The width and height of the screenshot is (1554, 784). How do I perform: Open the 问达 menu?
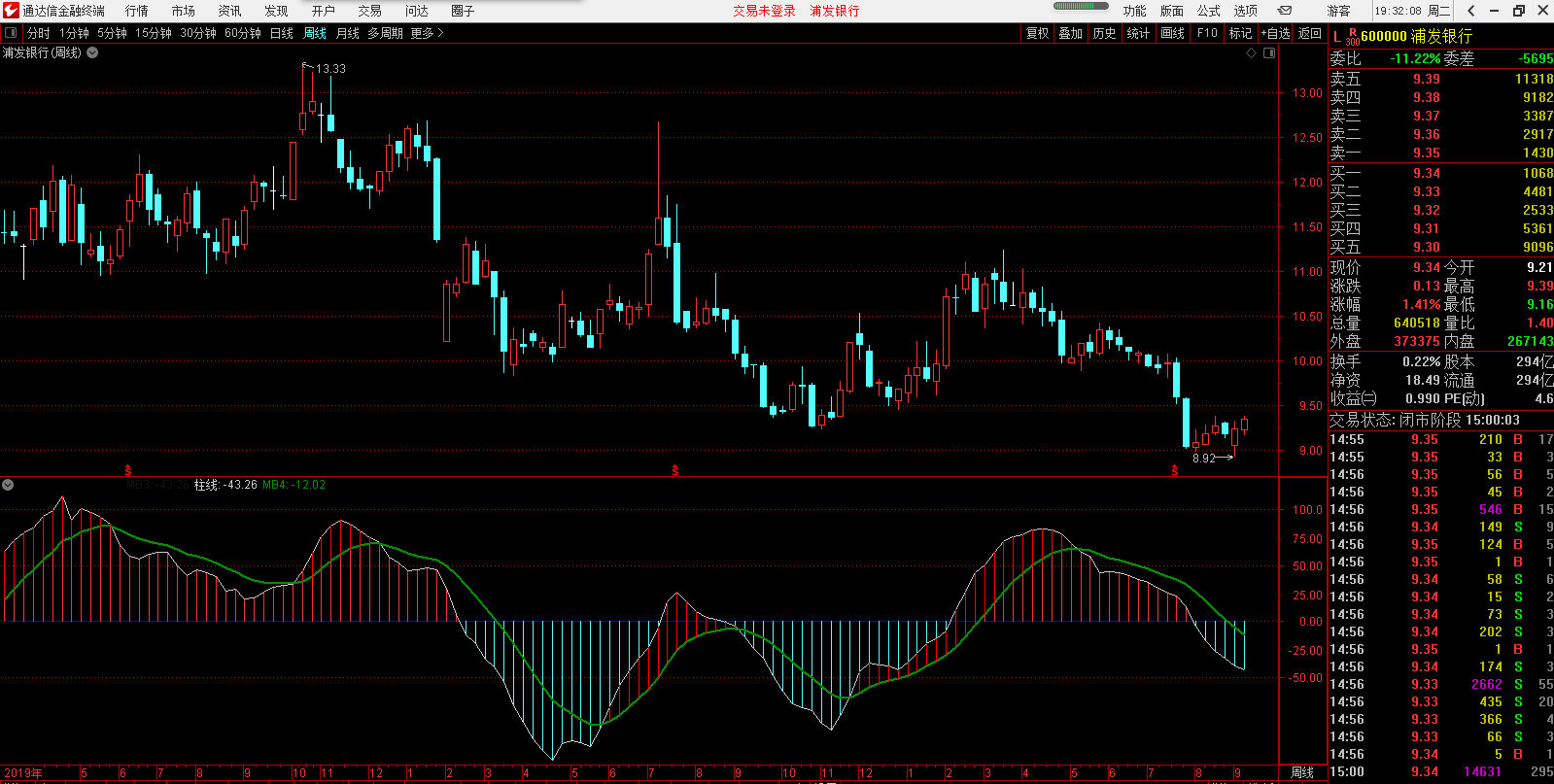(x=417, y=11)
